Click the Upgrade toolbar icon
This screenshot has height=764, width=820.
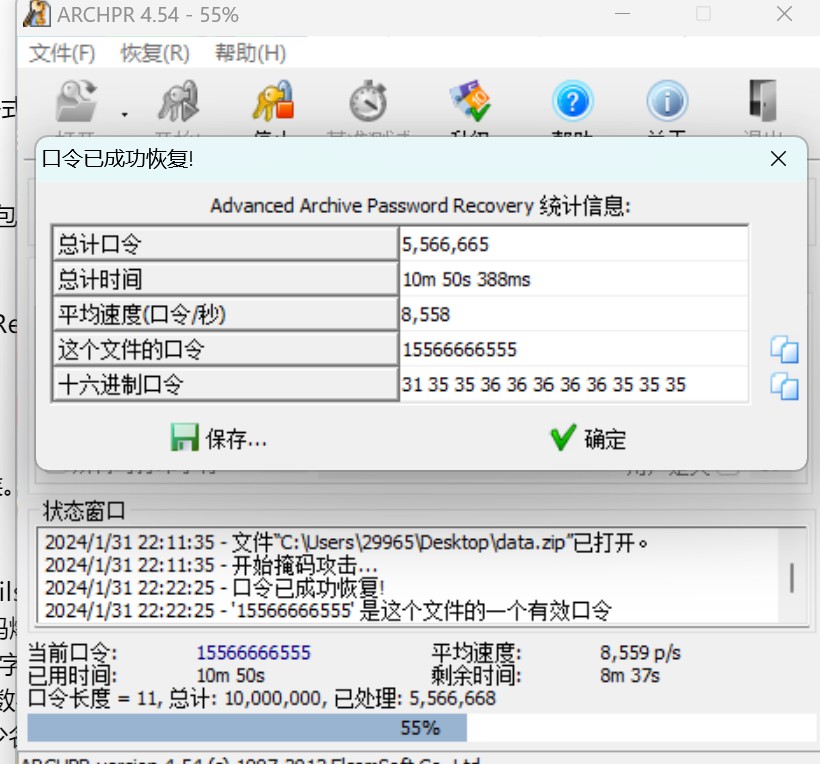470,101
